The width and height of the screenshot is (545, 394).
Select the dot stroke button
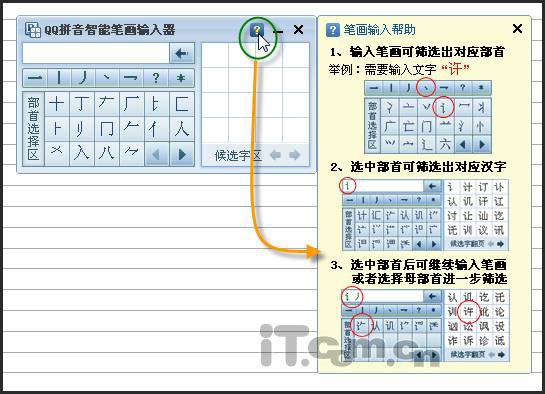[x=107, y=78]
